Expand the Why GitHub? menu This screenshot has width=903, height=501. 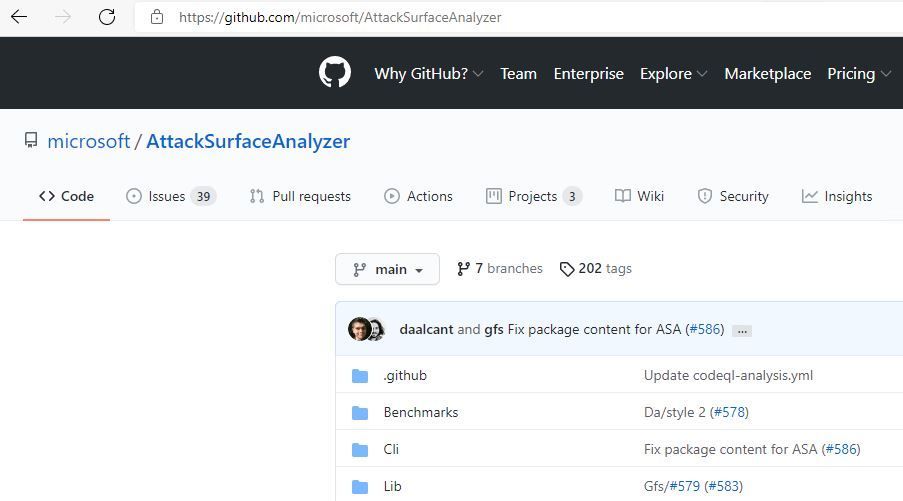point(428,74)
